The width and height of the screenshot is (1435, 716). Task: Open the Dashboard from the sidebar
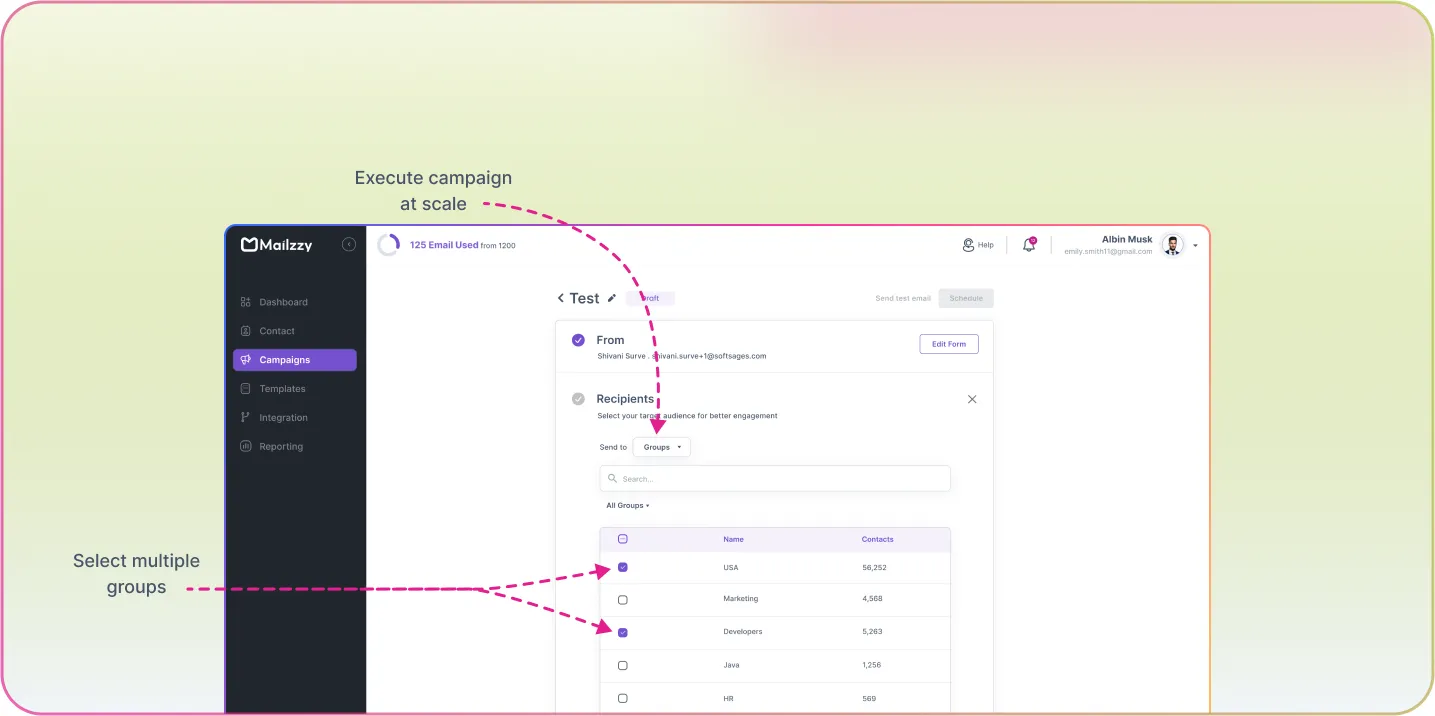coord(283,301)
